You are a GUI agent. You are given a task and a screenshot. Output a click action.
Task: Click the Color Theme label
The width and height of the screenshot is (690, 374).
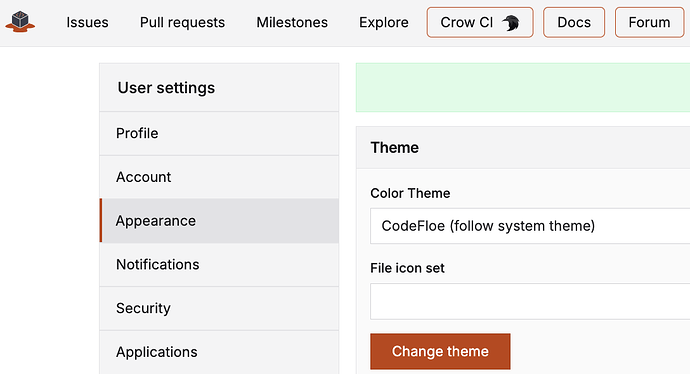(x=410, y=193)
